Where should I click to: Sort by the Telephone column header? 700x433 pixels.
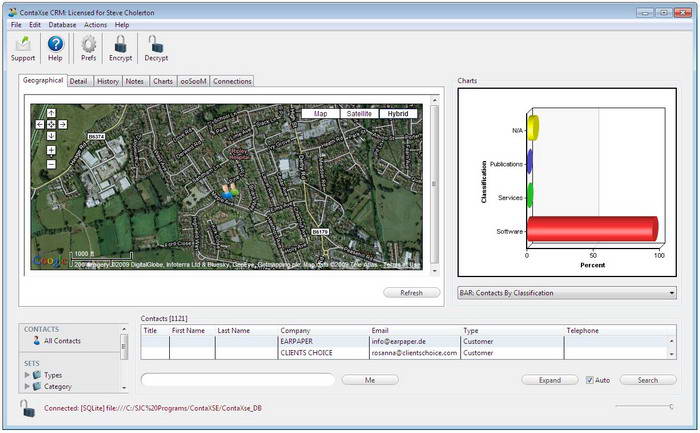[620, 331]
